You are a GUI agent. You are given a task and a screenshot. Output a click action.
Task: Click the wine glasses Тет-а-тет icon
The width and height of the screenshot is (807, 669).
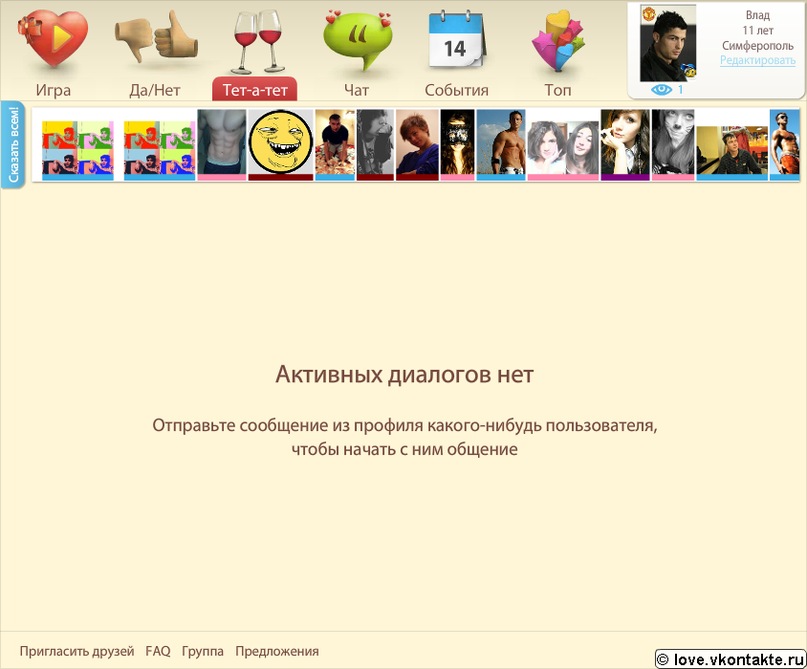[x=257, y=40]
